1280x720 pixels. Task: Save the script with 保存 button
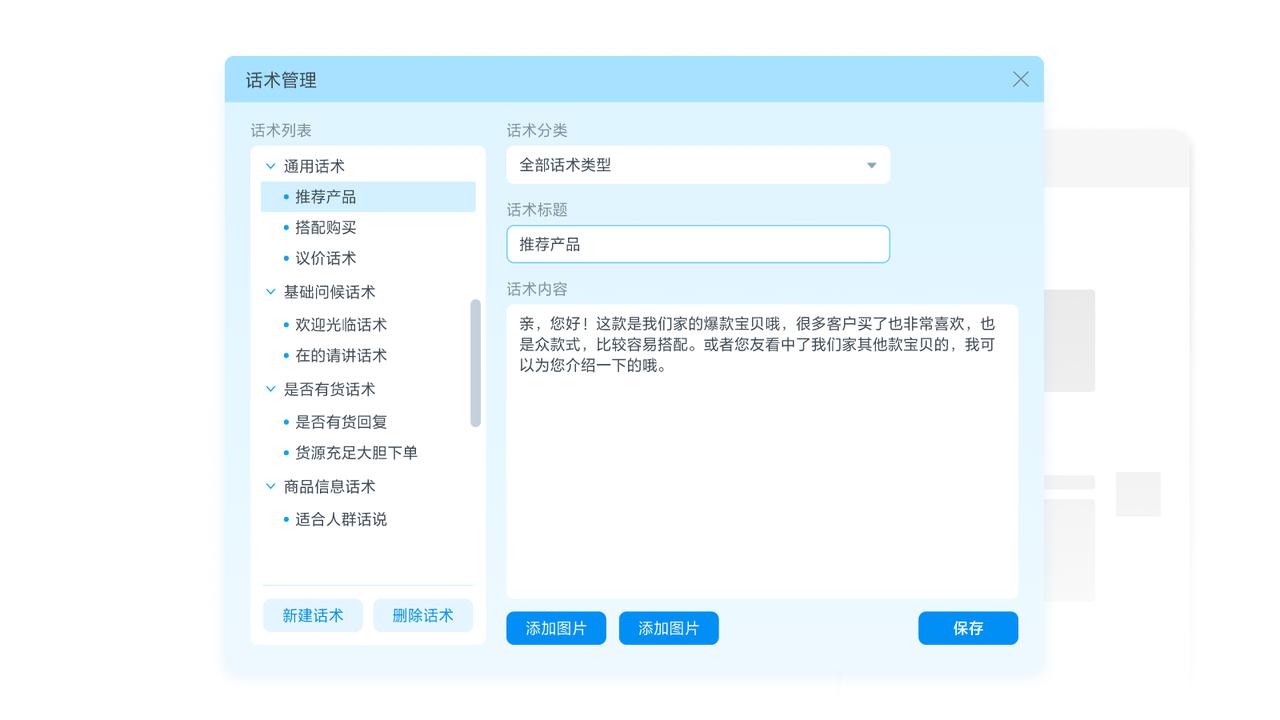967,628
